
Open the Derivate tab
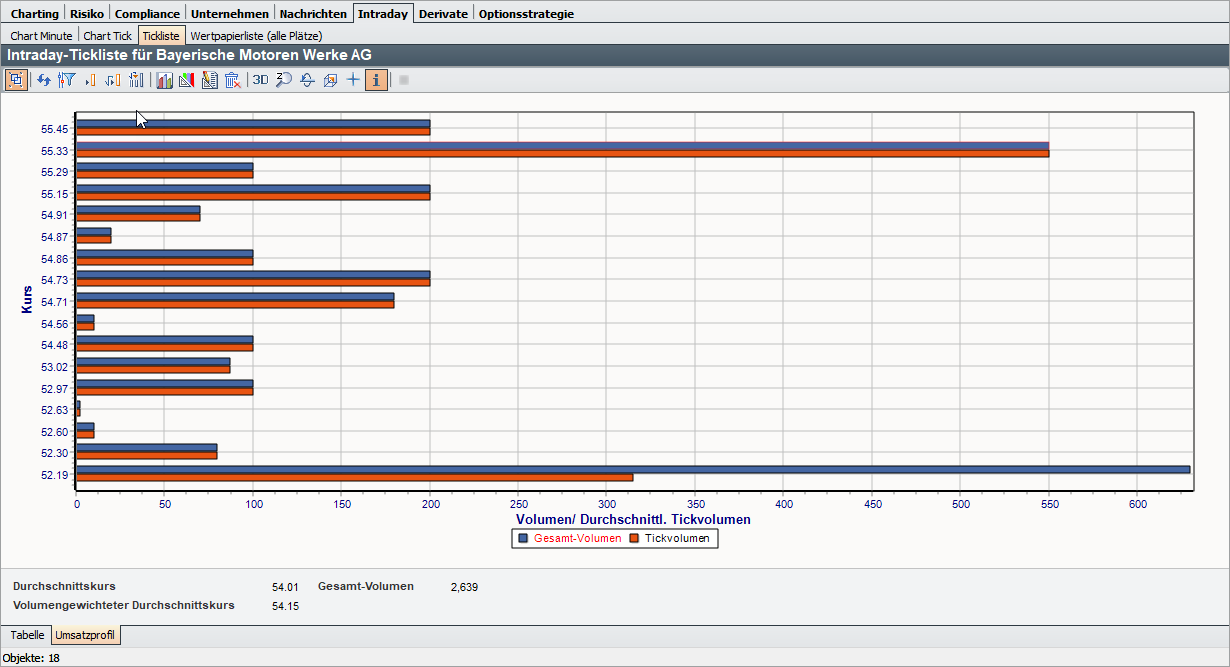pyautogui.click(x=443, y=14)
